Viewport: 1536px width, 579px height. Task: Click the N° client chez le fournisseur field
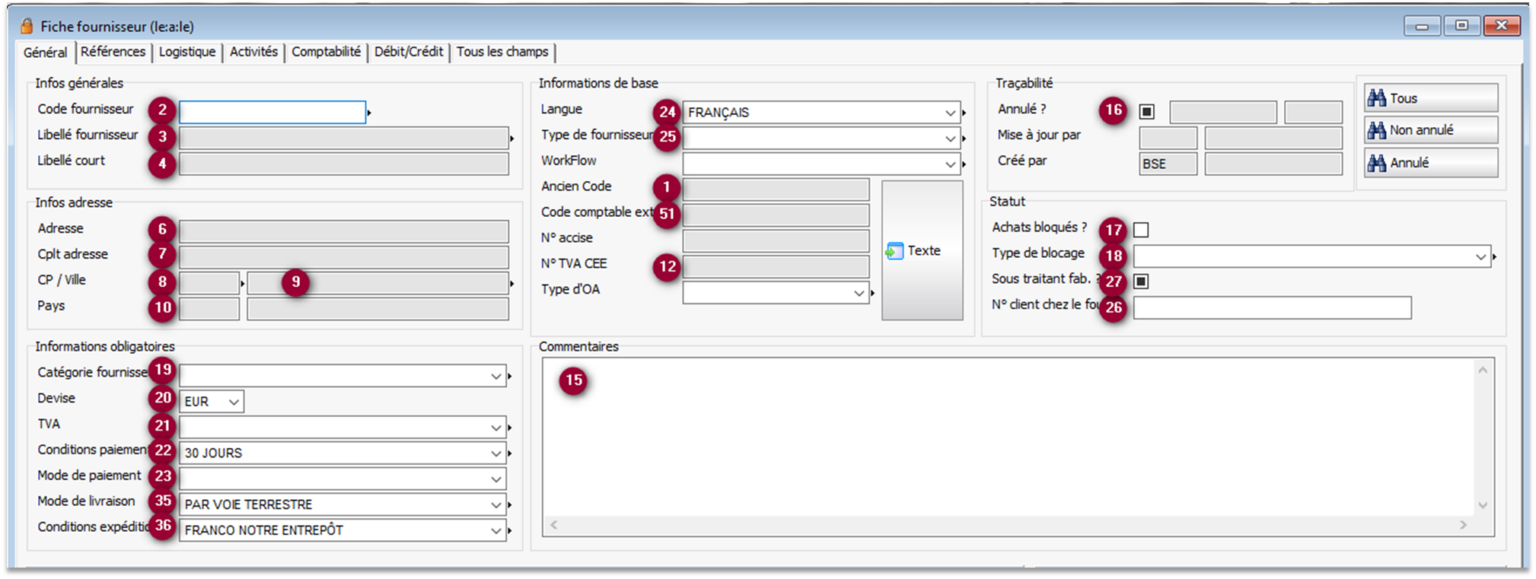(x=1272, y=308)
